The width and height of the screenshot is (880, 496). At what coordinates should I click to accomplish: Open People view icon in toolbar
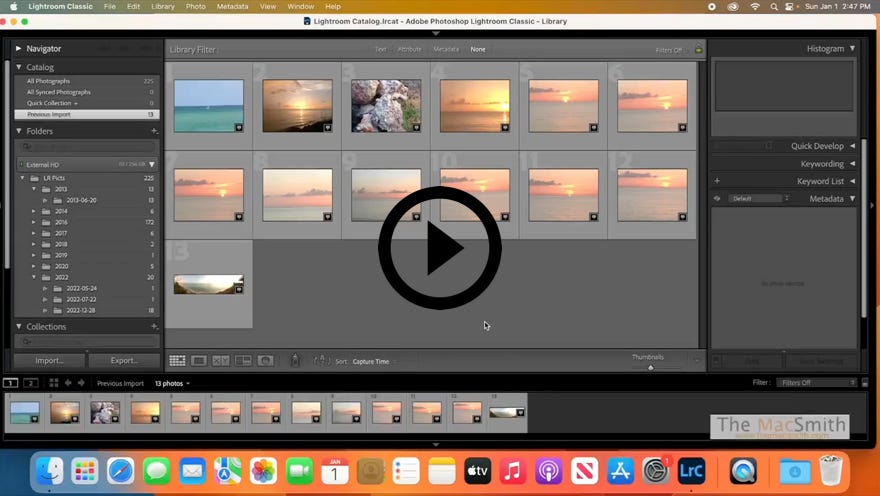[265, 361]
